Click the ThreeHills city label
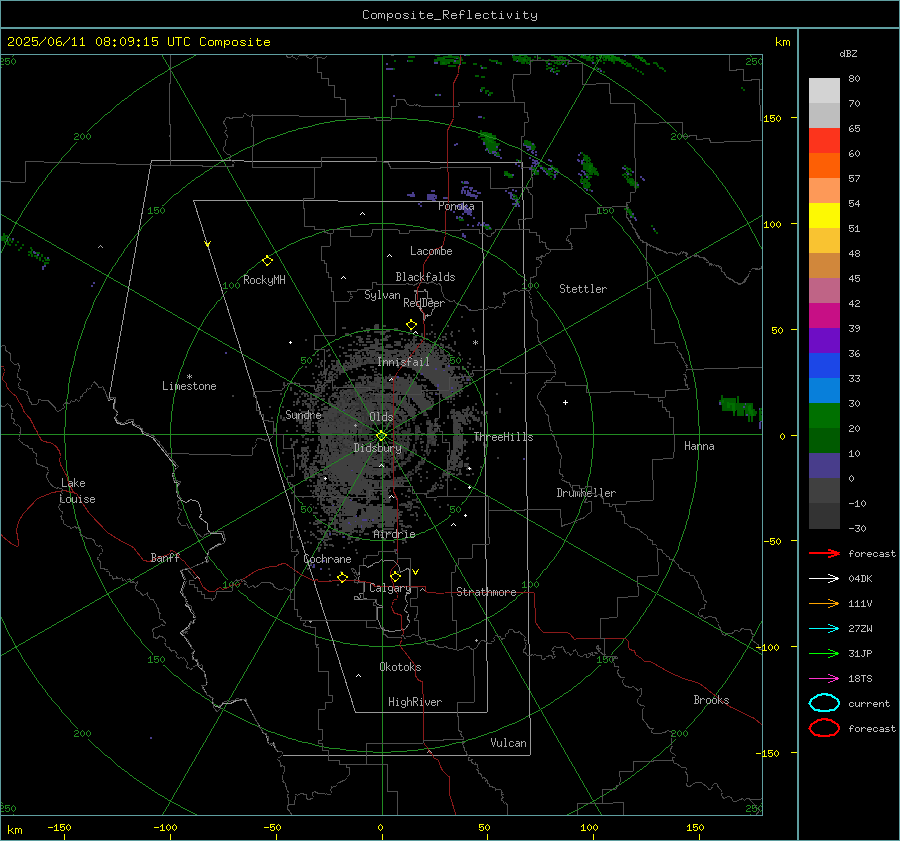Viewport: 900px width, 841px height. click(x=503, y=437)
